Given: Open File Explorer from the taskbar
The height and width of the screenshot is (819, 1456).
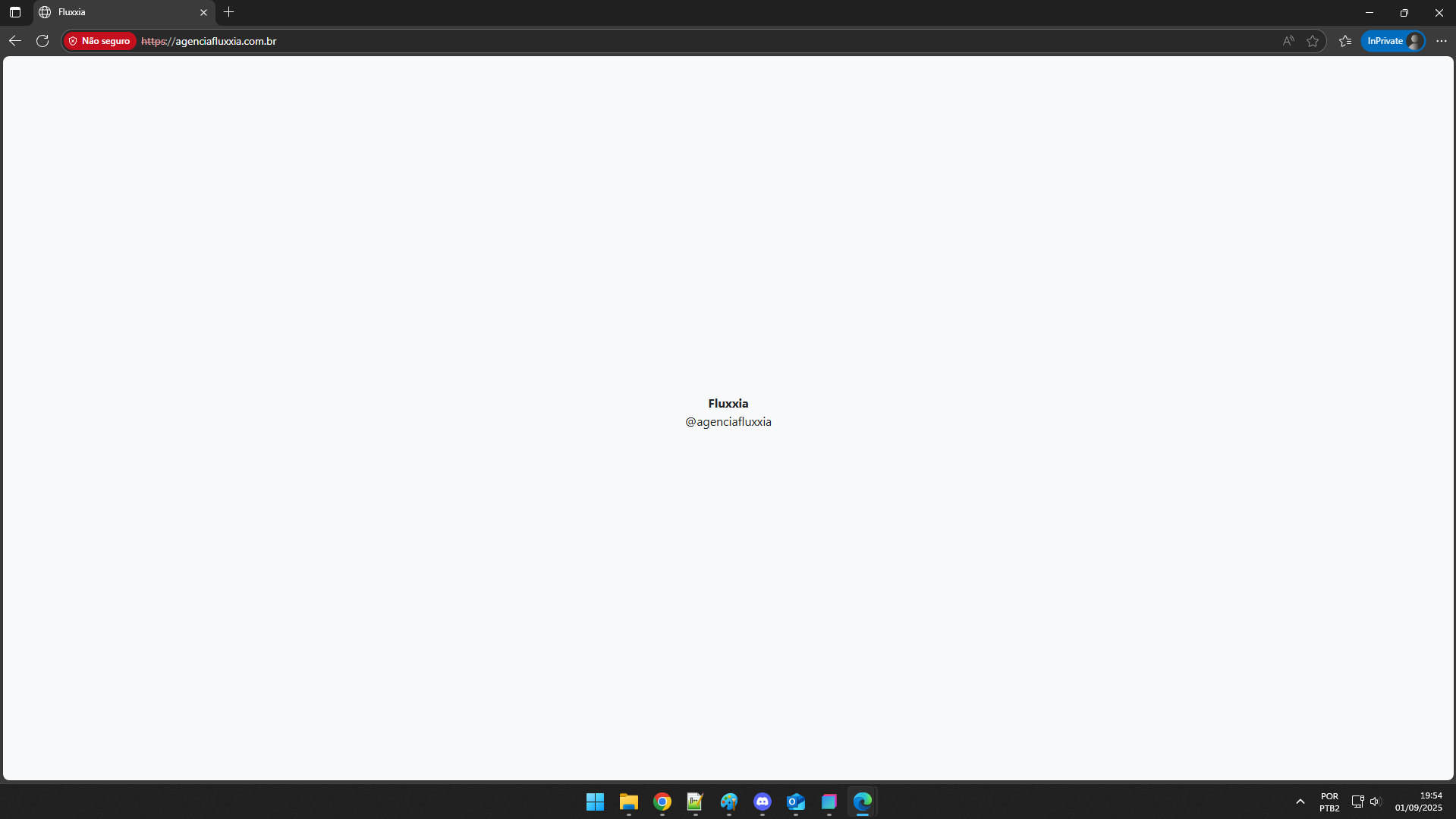Looking at the screenshot, I should 628,802.
